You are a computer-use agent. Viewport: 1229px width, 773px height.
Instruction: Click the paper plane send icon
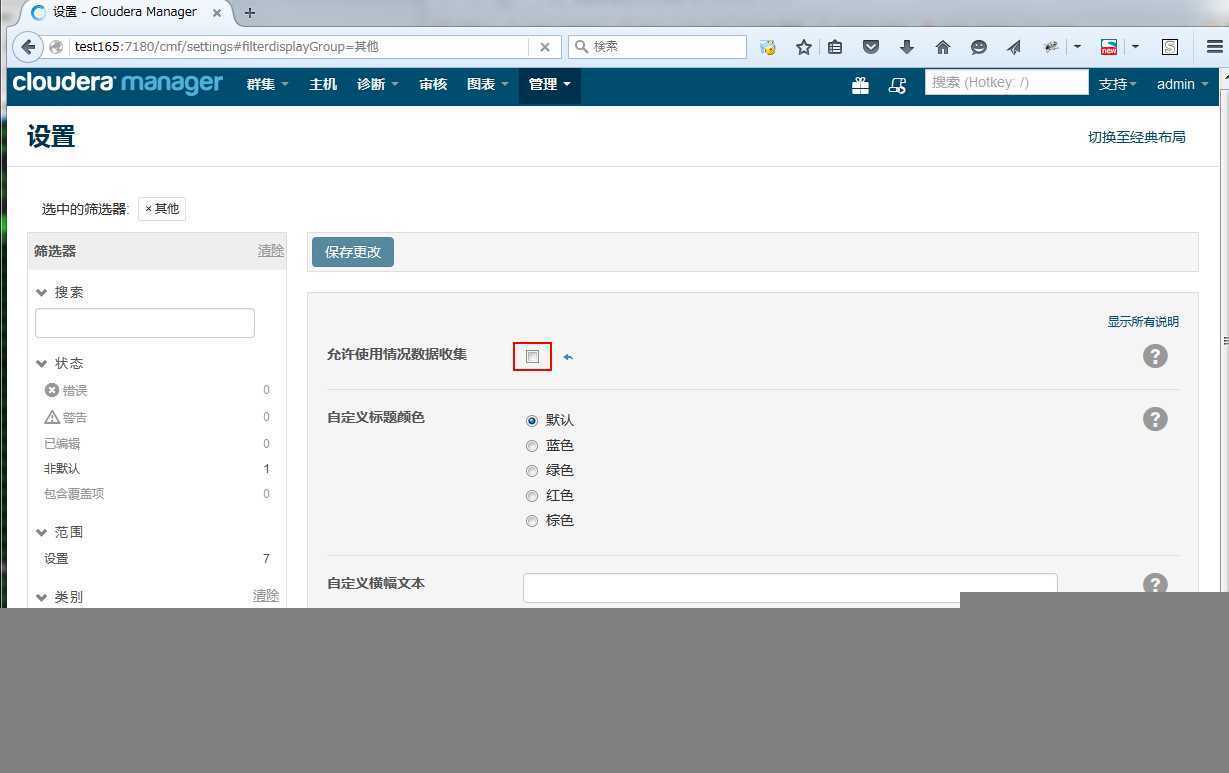pyautogui.click(x=1014, y=47)
